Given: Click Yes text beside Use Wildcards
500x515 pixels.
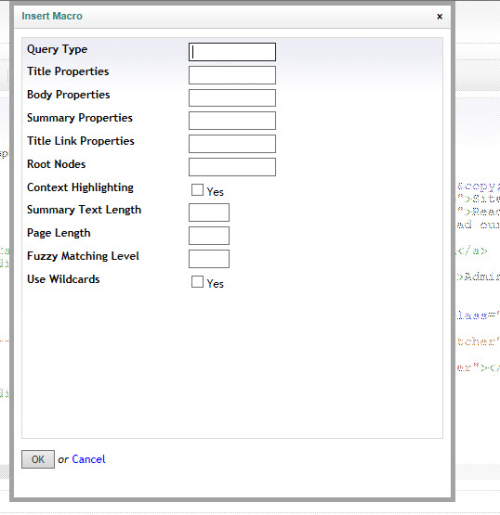Looking at the screenshot, I should click(x=215, y=284).
